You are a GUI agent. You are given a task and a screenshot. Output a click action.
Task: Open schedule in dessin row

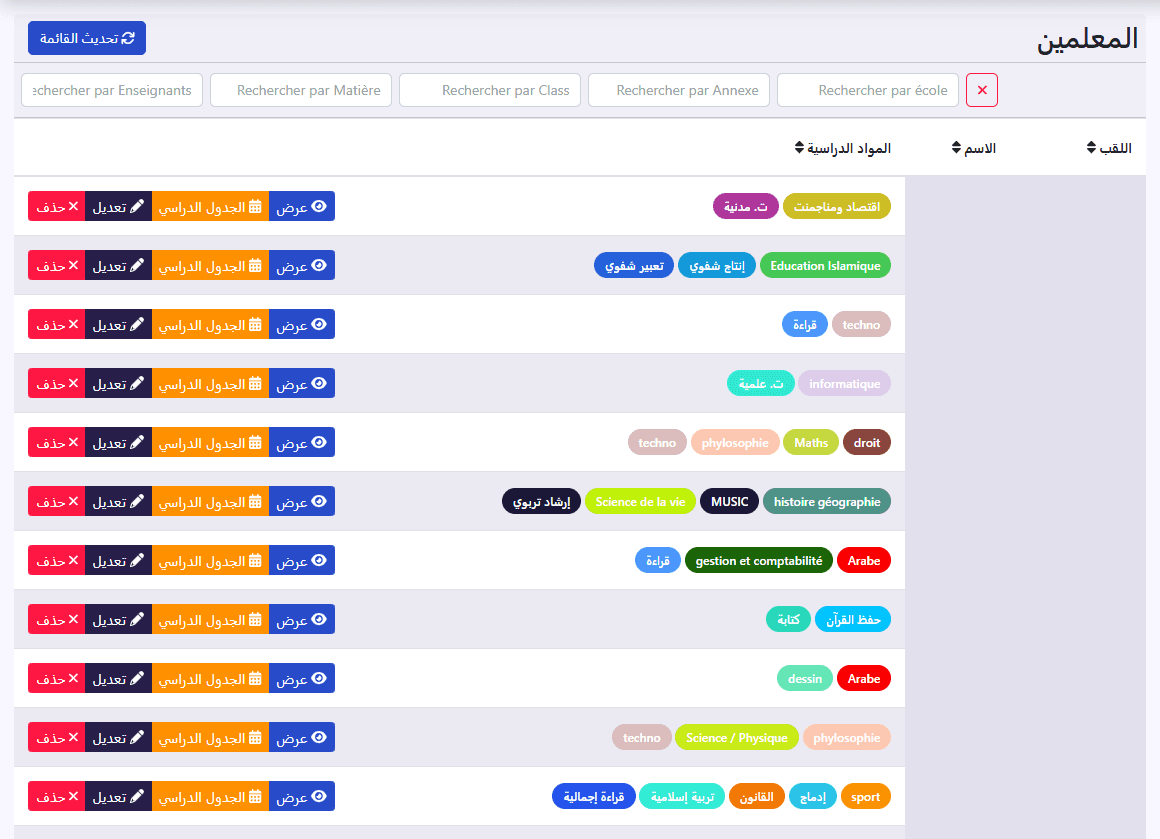pos(210,678)
